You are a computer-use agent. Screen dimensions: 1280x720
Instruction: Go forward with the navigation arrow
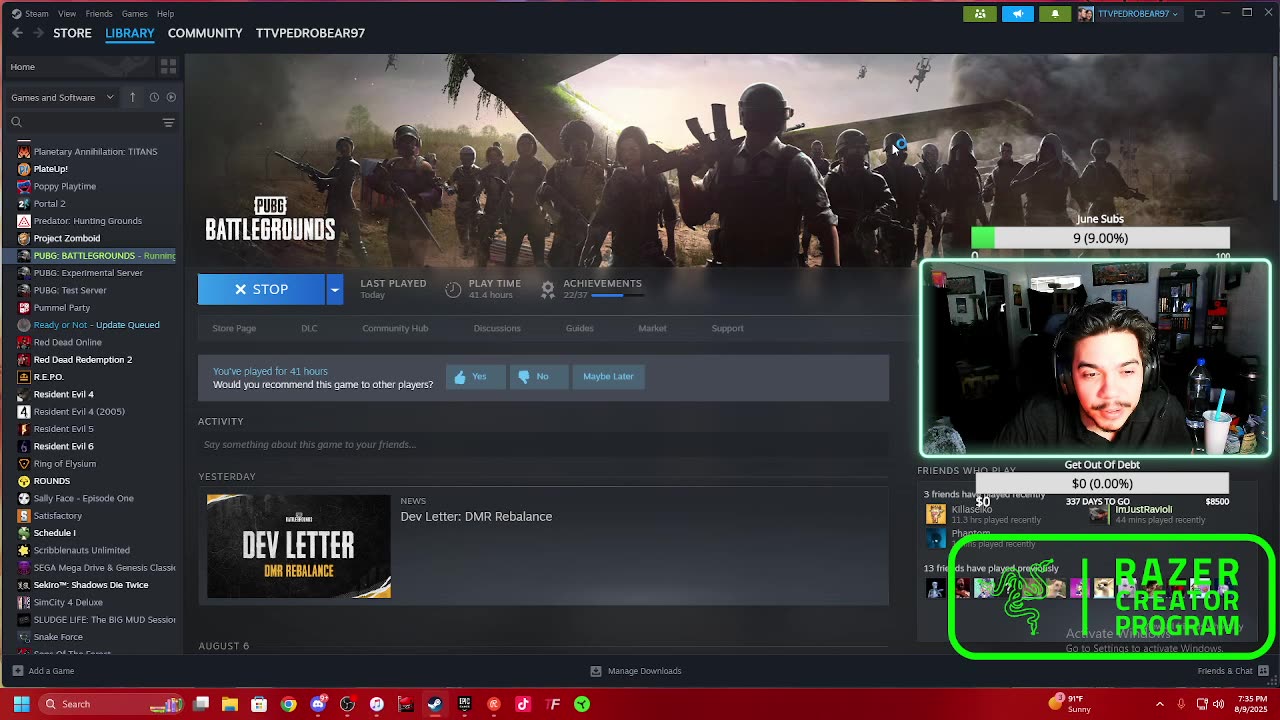38,33
